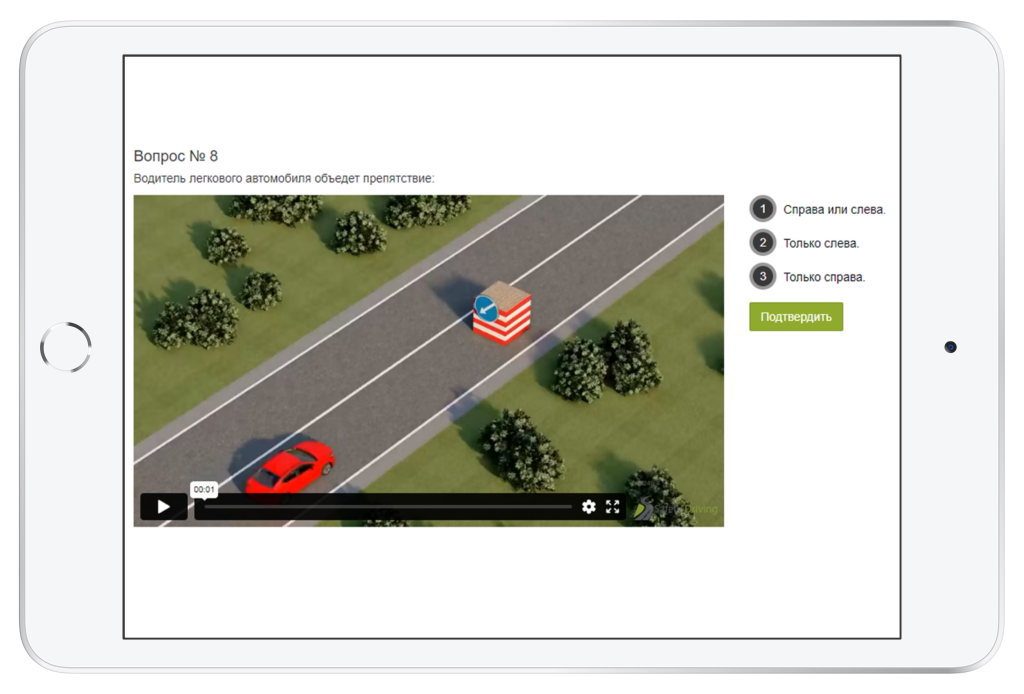This screenshot has height=694, width=1024.
Task: Click the 'Вопрос № 8' heading
Action: pos(176,156)
